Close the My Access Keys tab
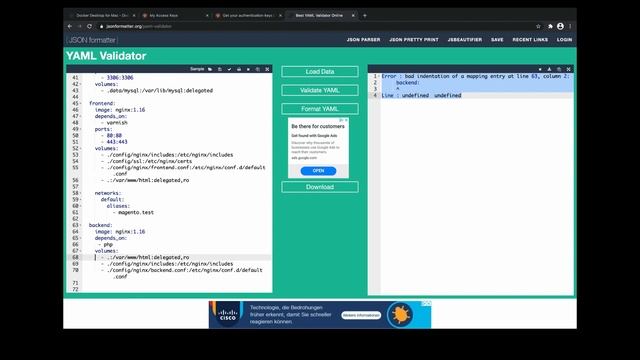Screen dimensions: 640x360 207,16
